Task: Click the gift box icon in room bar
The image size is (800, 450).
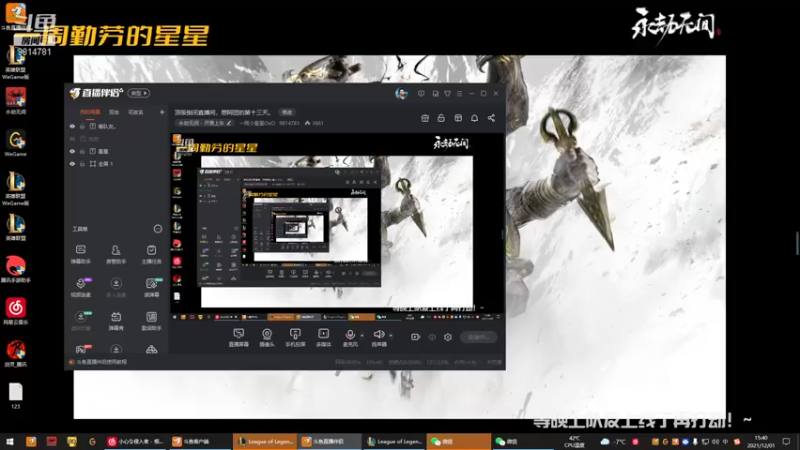Action: (x=425, y=118)
